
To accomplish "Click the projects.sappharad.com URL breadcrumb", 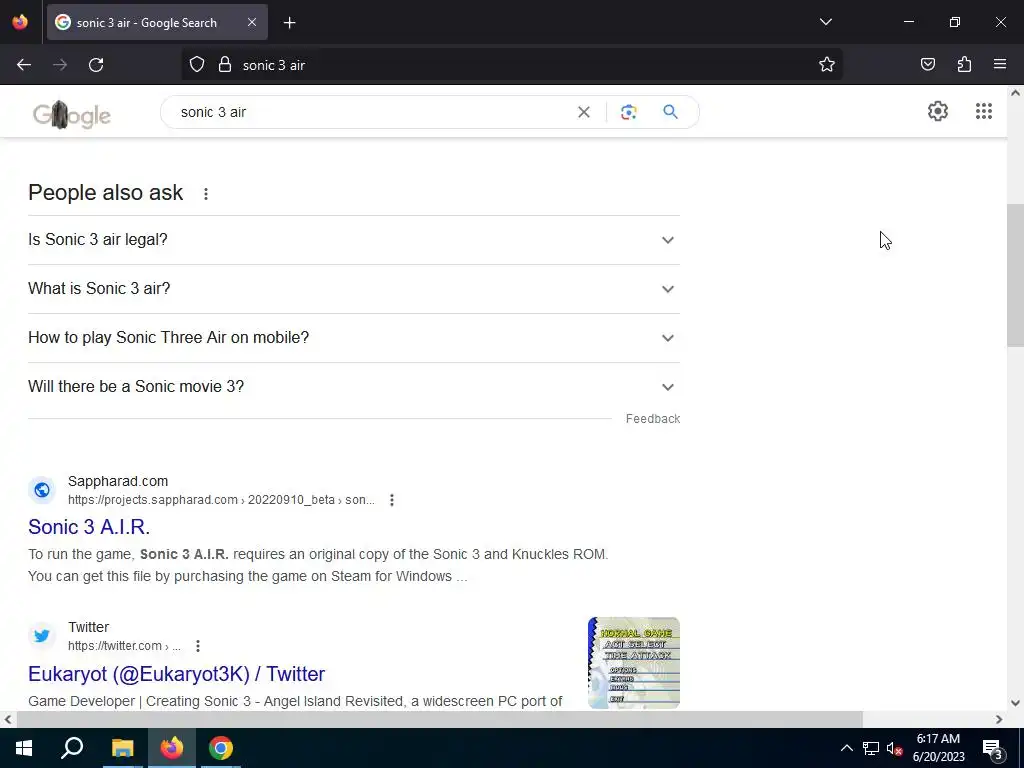I will tap(221, 500).
